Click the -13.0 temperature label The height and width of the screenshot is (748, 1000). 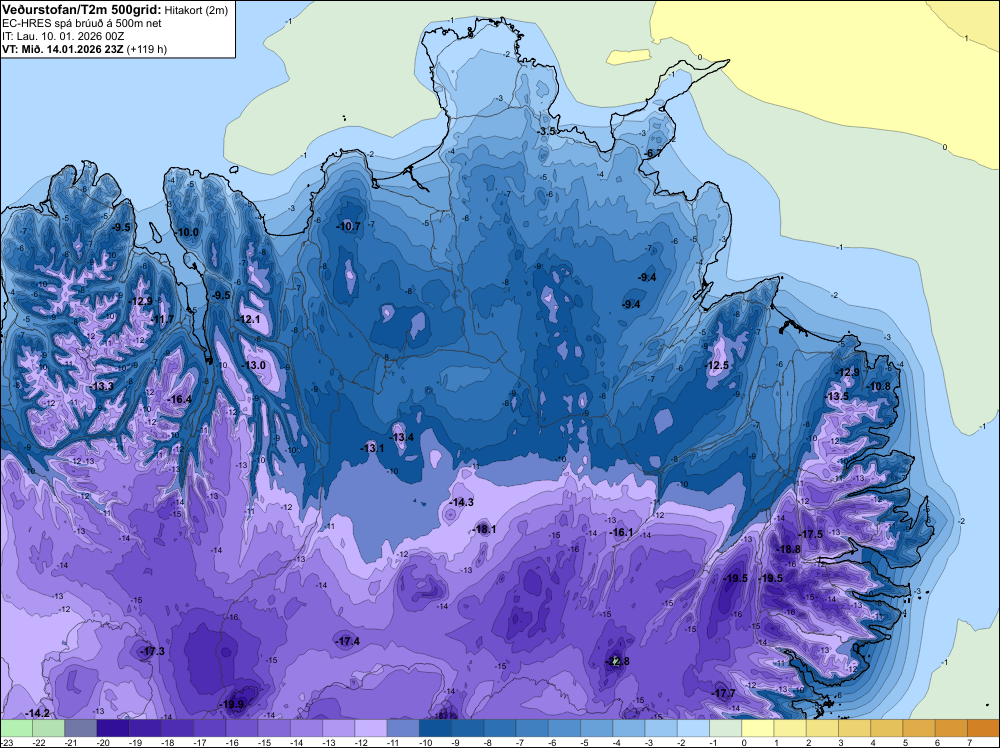(254, 365)
